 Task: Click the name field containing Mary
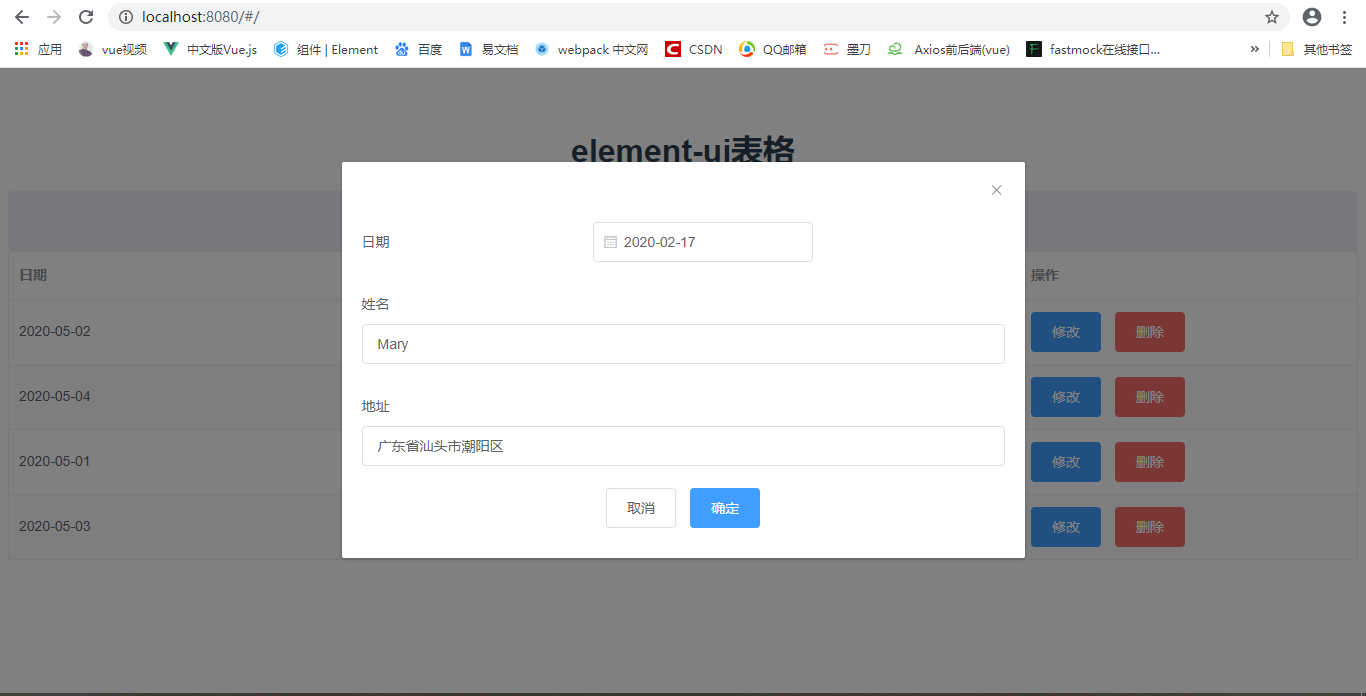(683, 343)
